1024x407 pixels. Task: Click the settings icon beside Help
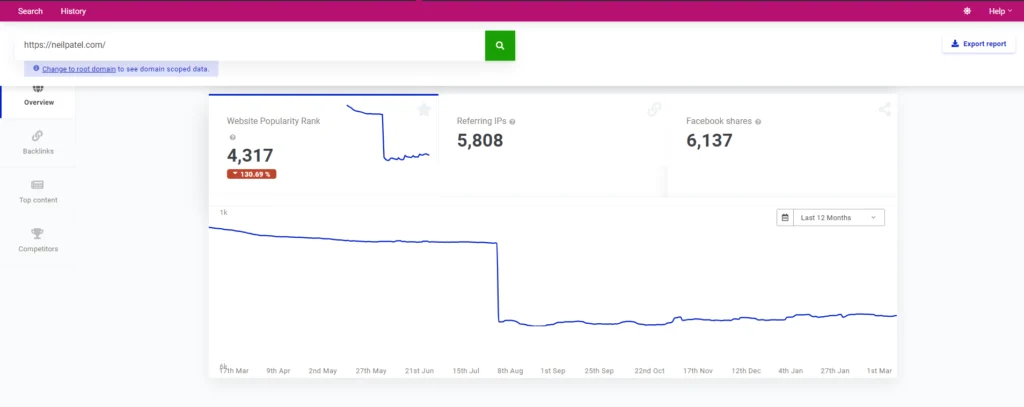tap(967, 11)
